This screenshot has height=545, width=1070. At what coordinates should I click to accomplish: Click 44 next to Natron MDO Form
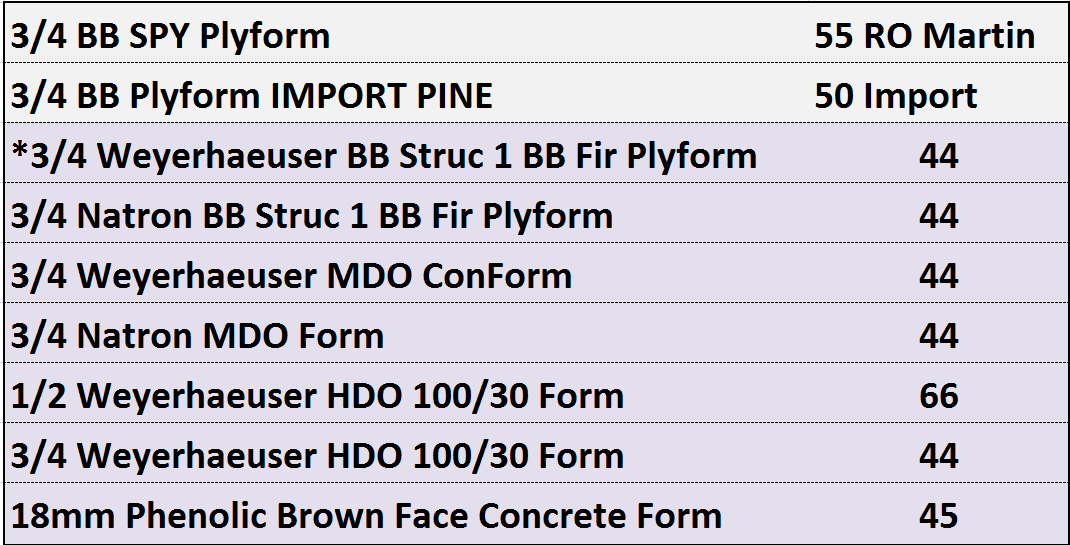click(x=938, y=336)
